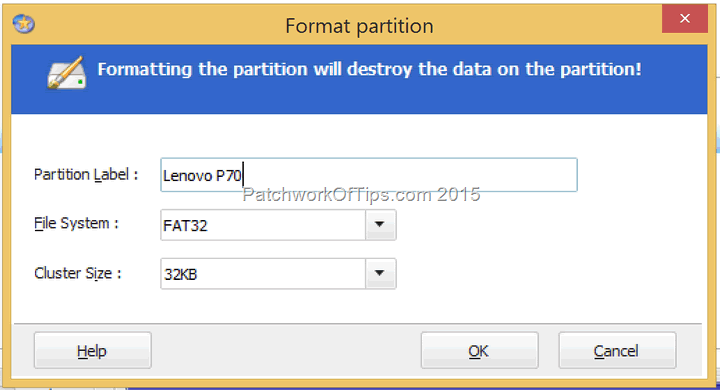The height and width of the screenshot is (390, 720).
Task: Click the "Cluster Size :" caption
Action: [78, 273]
